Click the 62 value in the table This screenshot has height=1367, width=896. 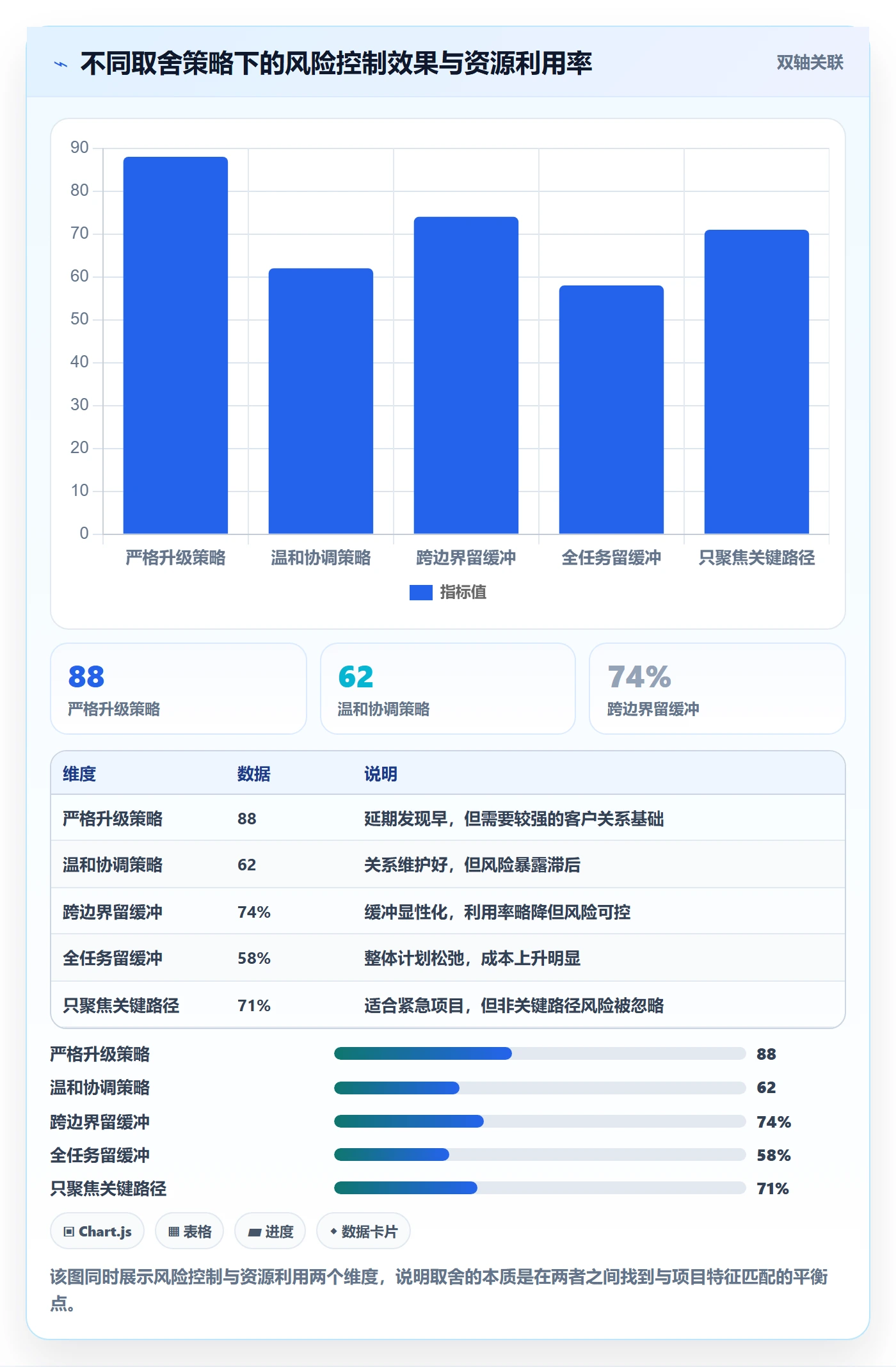pyautogui.click(x=247, y=865)
